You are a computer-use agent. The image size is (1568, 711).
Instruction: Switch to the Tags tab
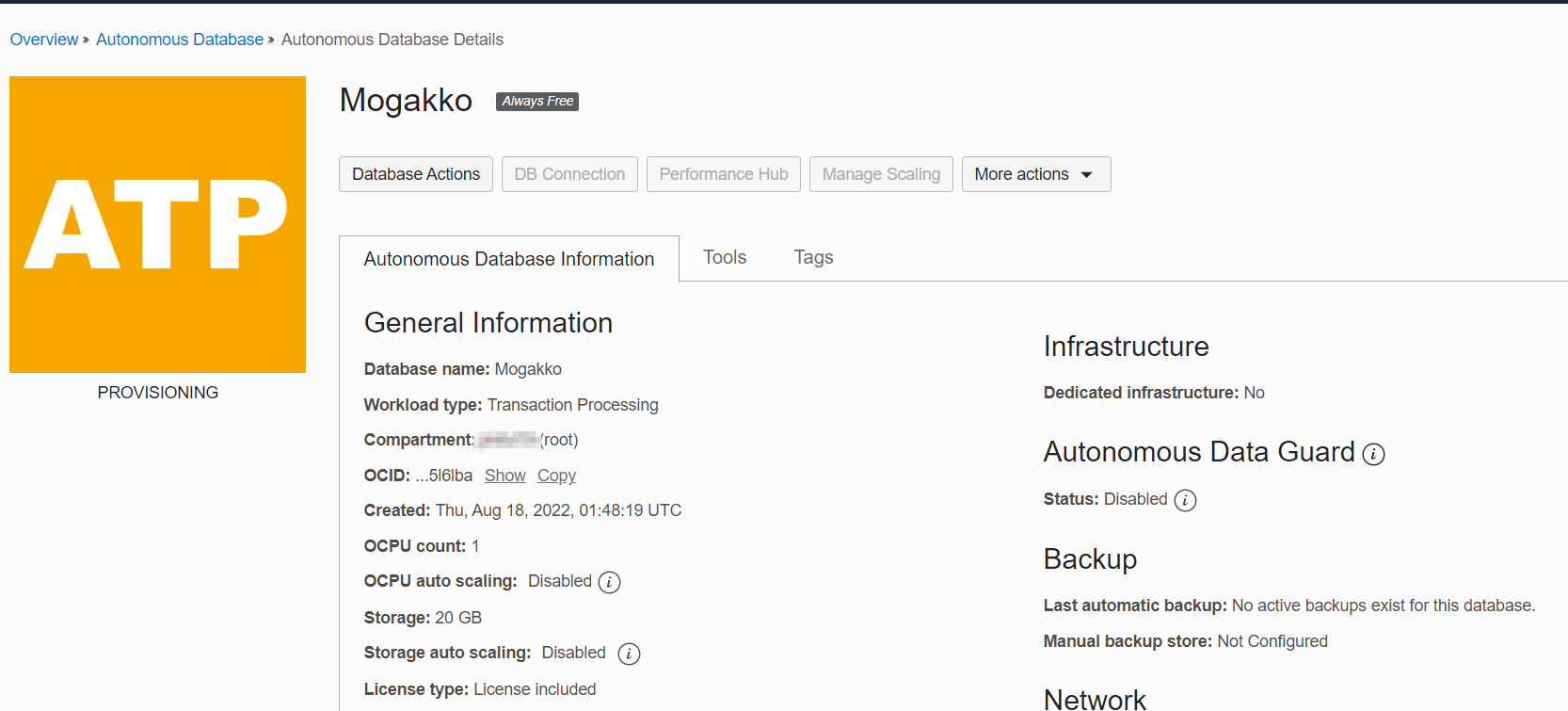(x=813, y=257)
